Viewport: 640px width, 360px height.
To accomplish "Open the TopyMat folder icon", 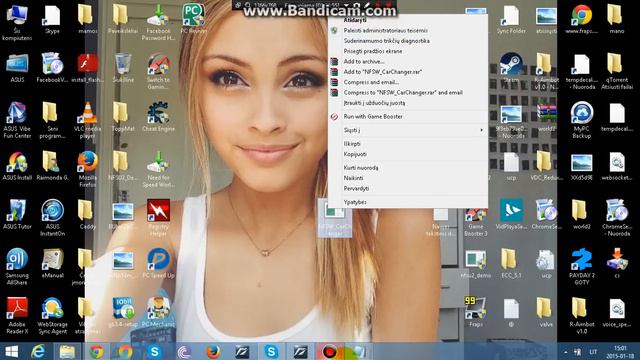I will coord(123,117).
